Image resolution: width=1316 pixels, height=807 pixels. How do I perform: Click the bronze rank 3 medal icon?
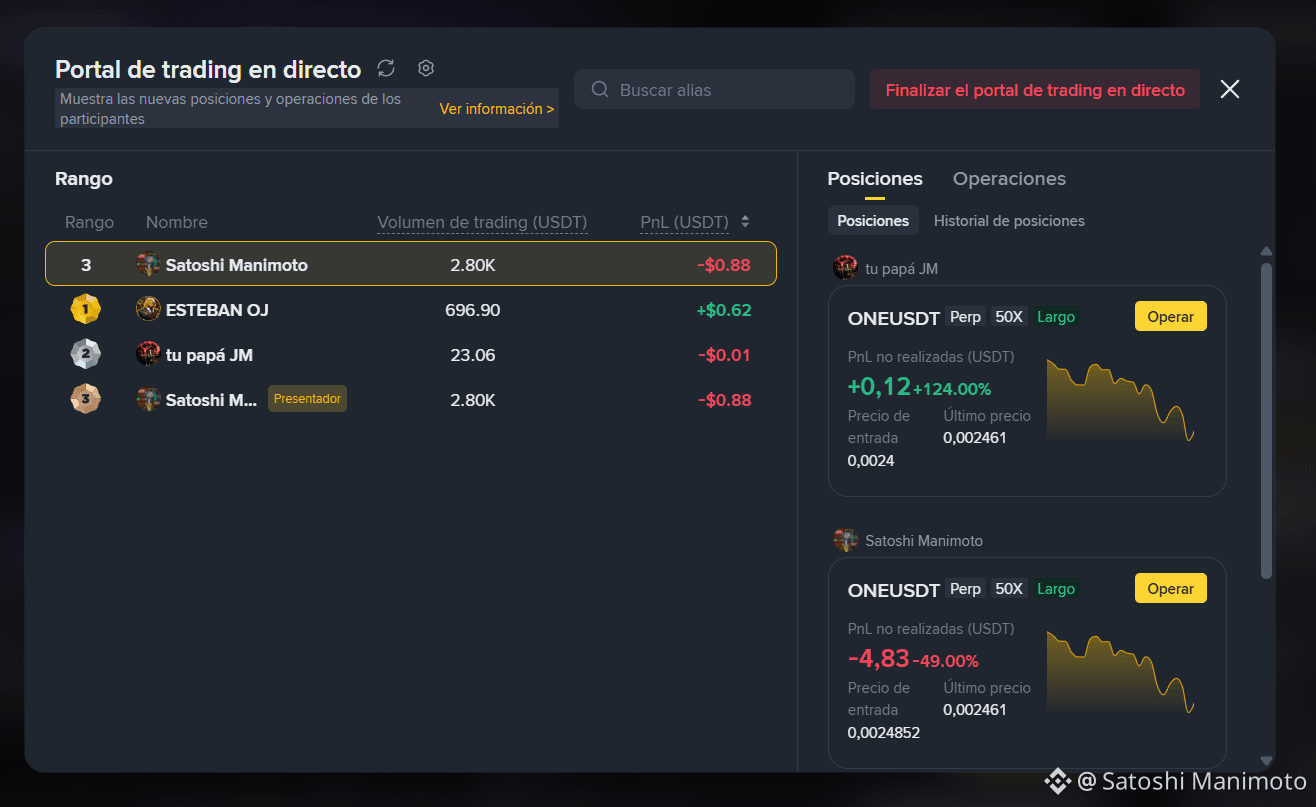pyautogui.click(x=86, y=400)
